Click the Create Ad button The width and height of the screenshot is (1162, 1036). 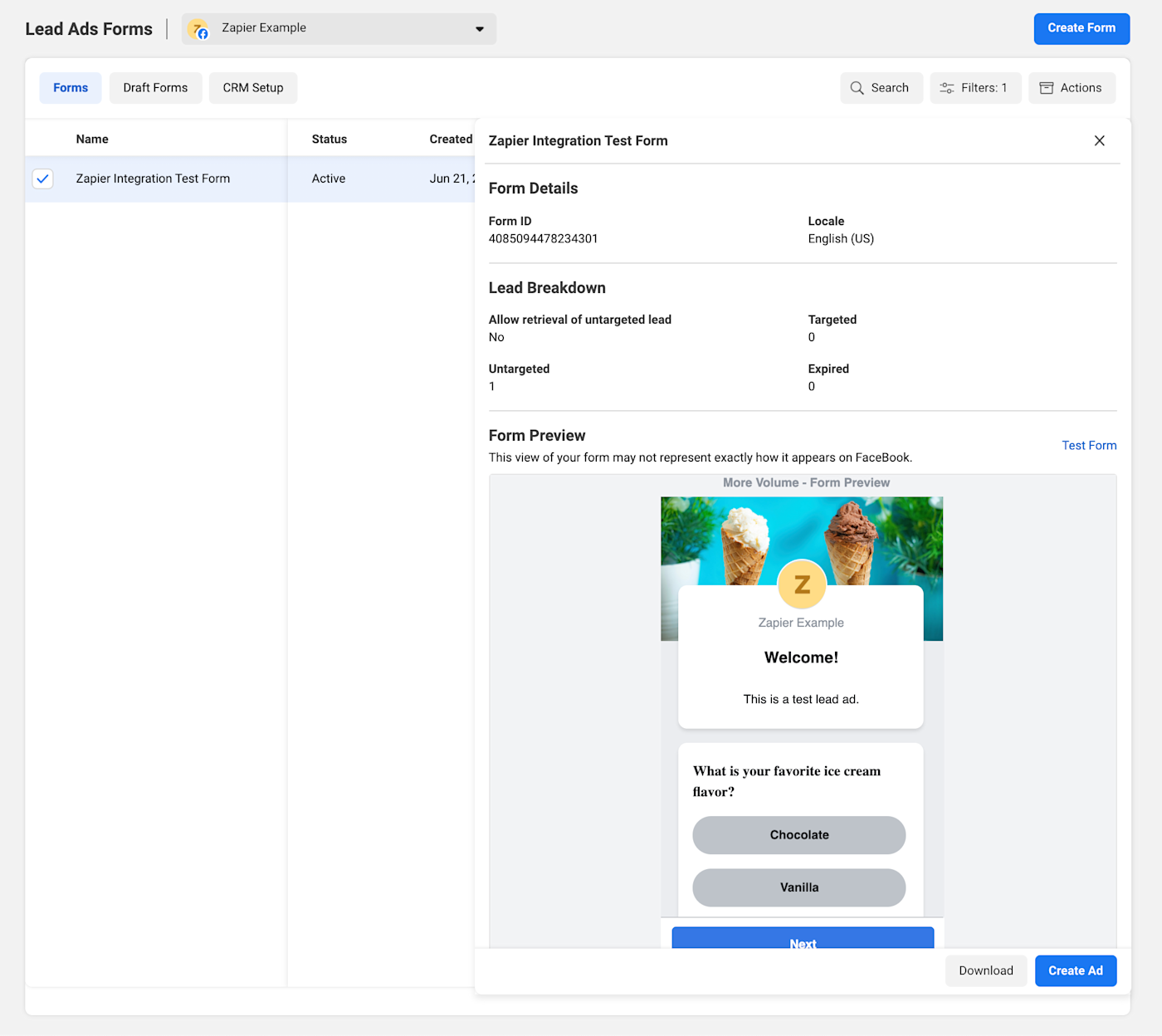[x=1076, y=970]
